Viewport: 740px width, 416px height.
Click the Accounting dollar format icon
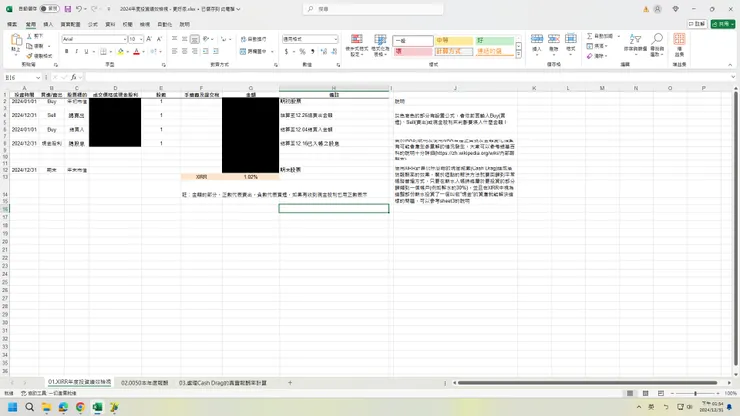tap(286, 51)
